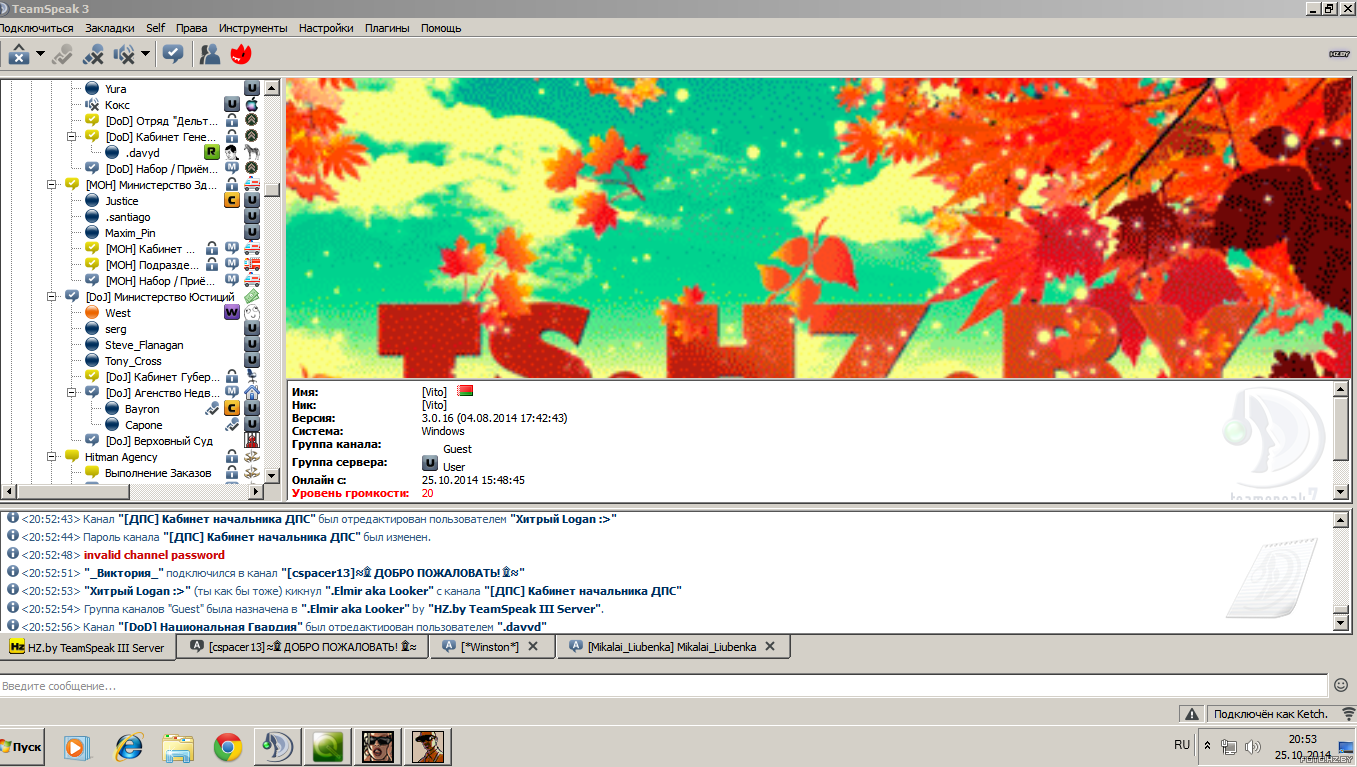1357x767 pixels.
Task: Click the red tulip plugin toolbar icon
Action: (241, 54)
